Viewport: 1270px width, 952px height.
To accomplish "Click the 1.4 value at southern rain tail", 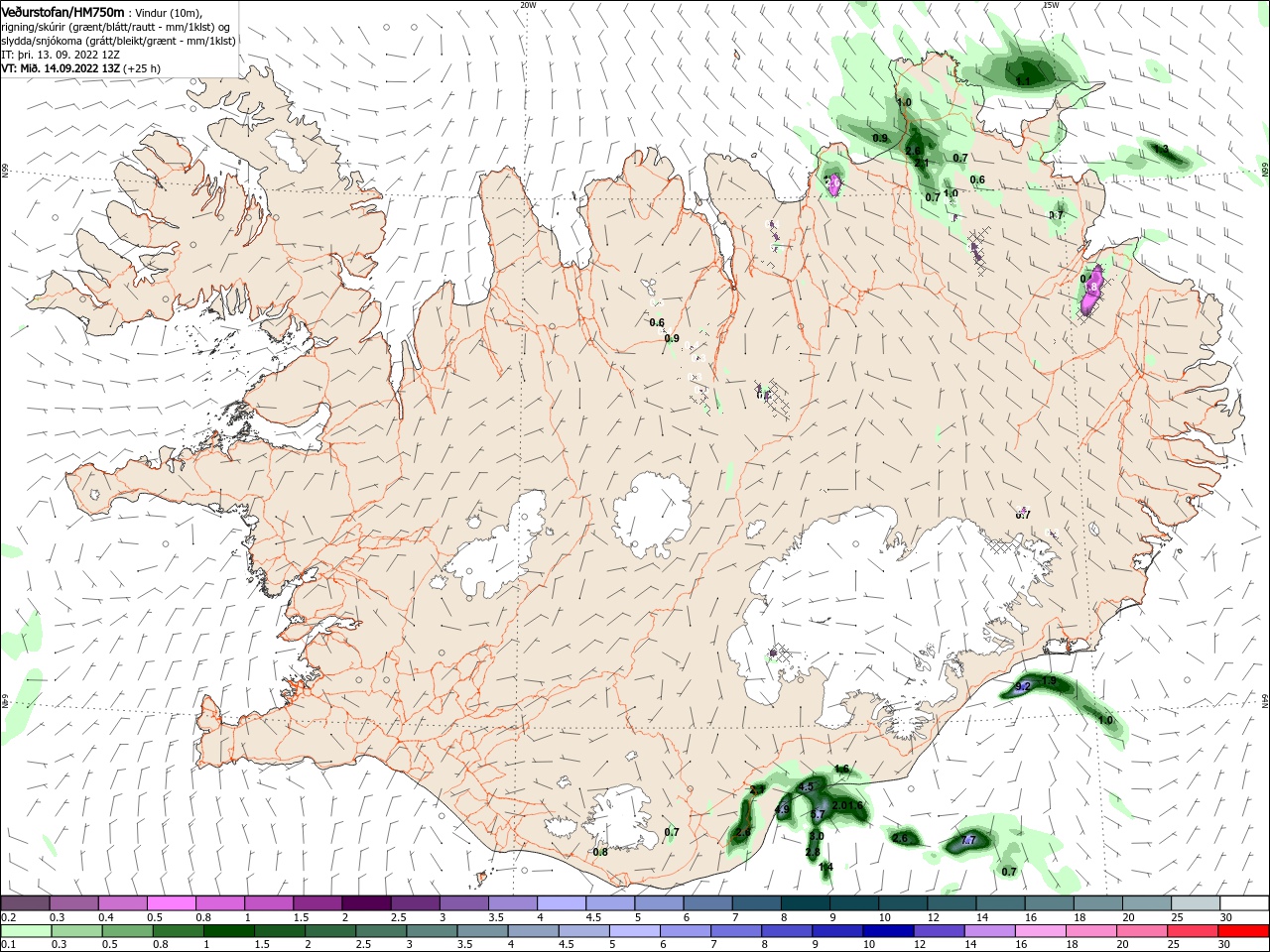I will tap(825, 867).
